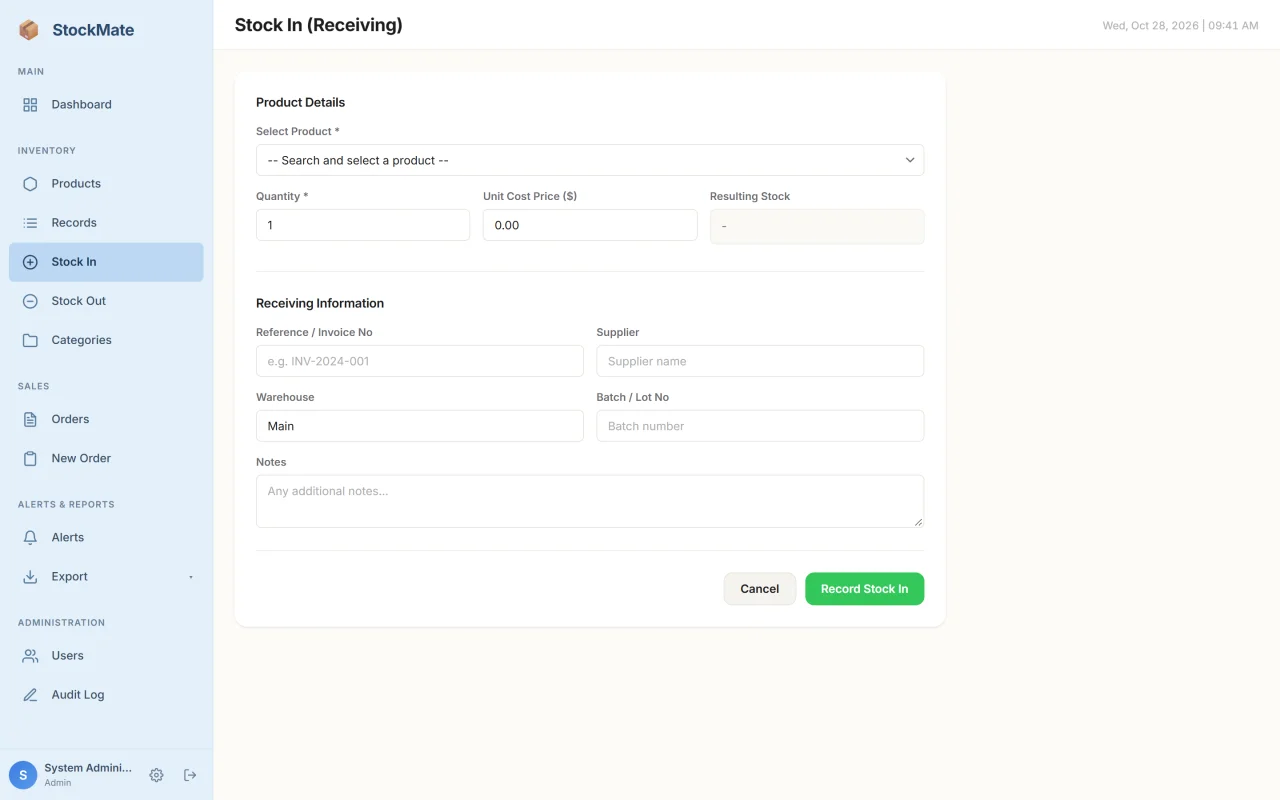Open the Categories menu item
Image resolution: width=1280 pixels, height=800 pixels.
106,340
